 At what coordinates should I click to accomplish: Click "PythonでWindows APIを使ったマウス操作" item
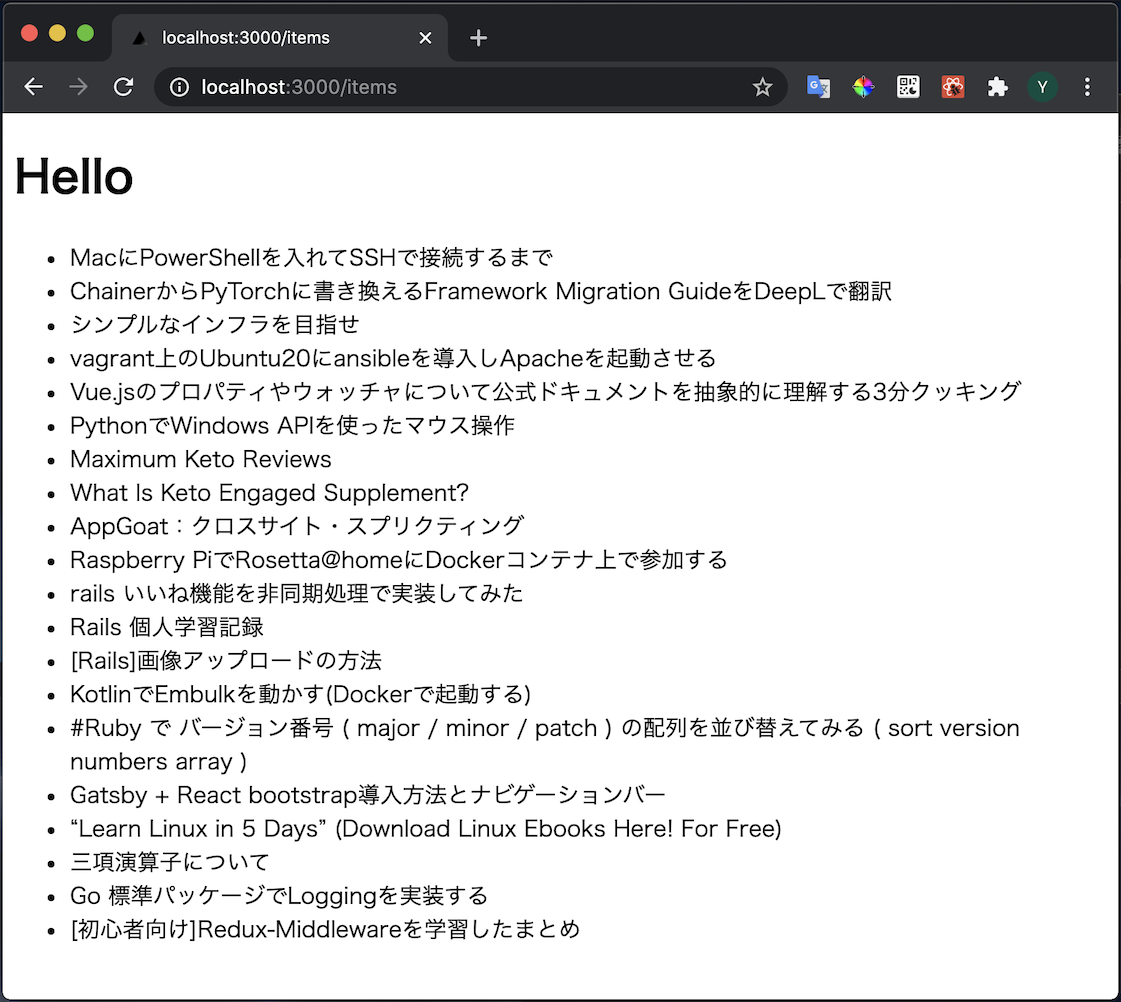pos(292,425)
